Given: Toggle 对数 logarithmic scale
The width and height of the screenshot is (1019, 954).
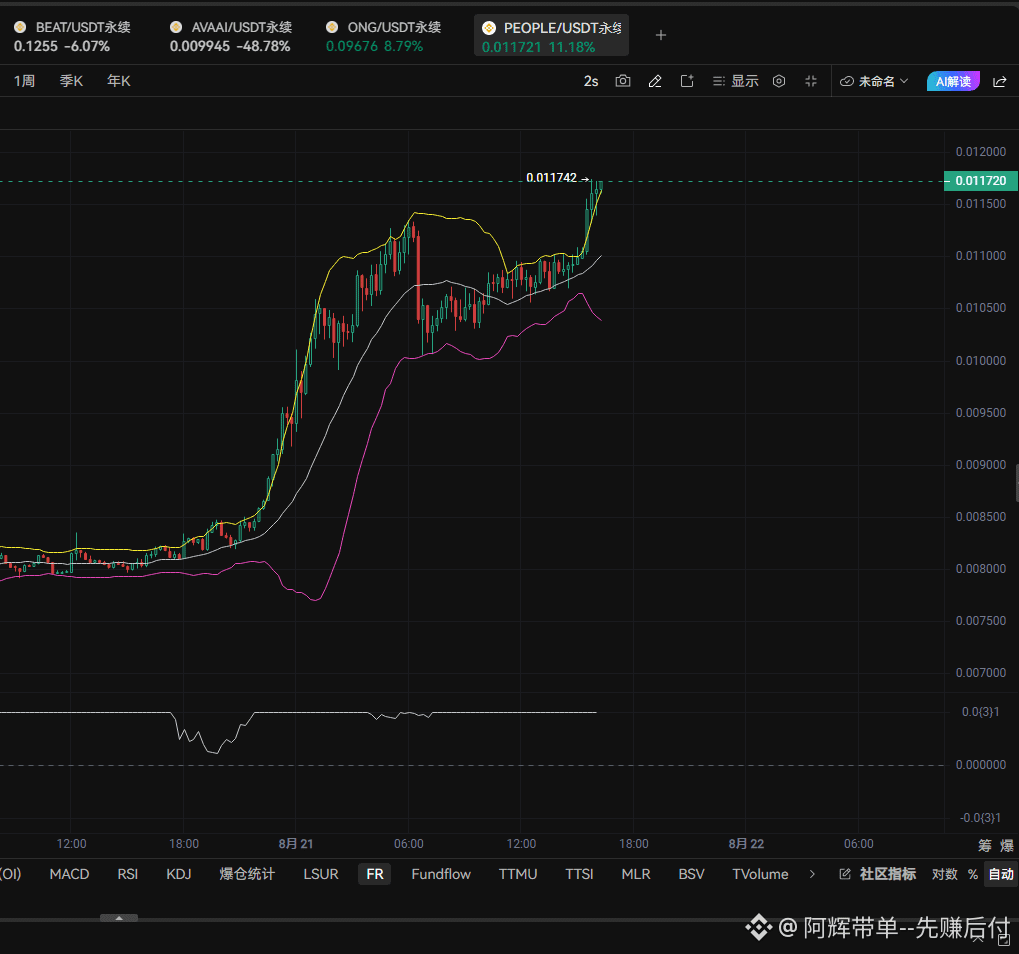Looking at the screenshot, I should [944, 874].
